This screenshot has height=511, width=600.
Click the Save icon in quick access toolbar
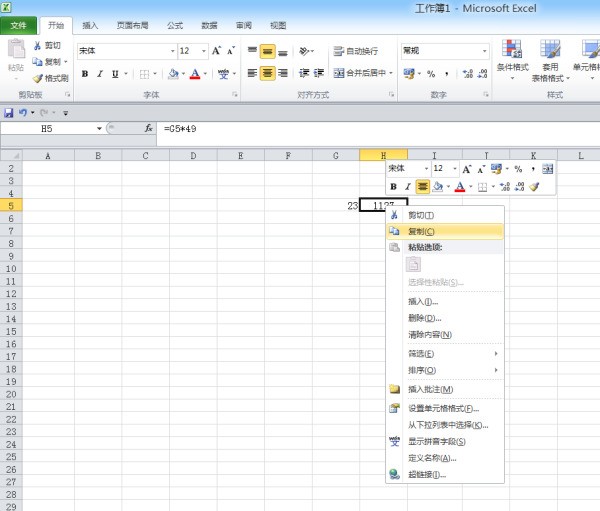[x=8, y=113]
